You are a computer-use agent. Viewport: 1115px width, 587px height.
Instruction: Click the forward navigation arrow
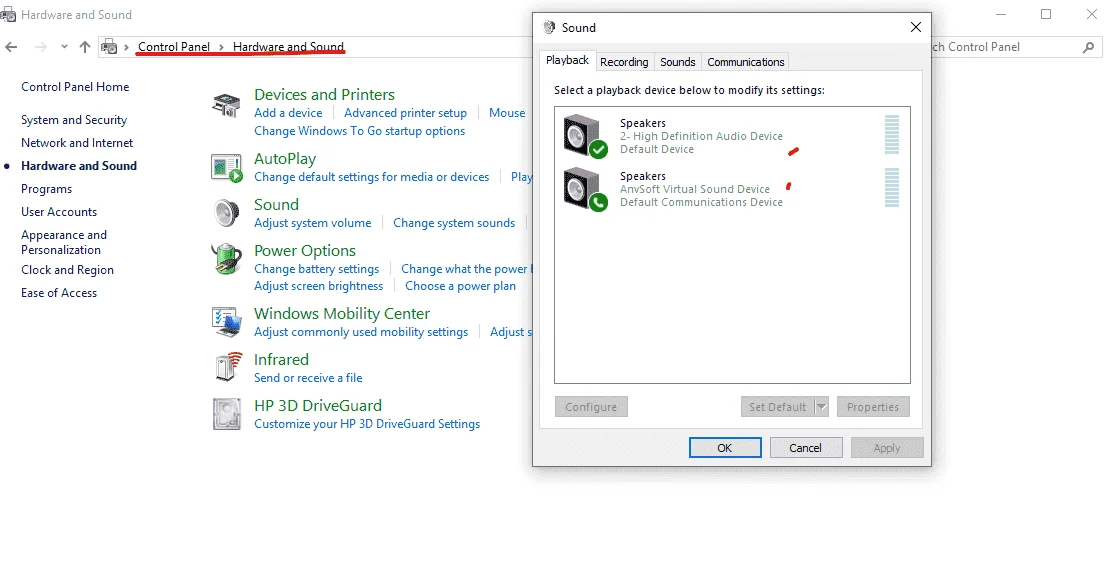click(x=41, y=47)
